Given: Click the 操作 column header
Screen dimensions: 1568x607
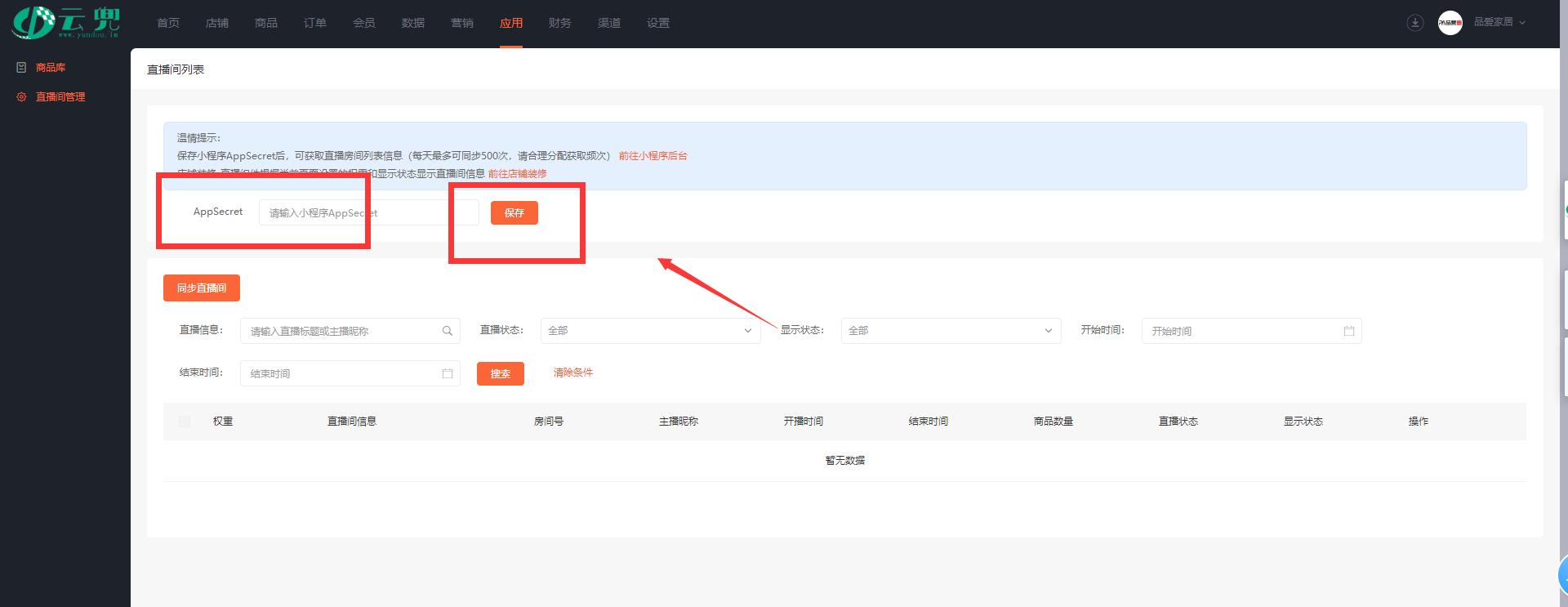Looking at the screenshot, I should click(x=1419, y=422).
